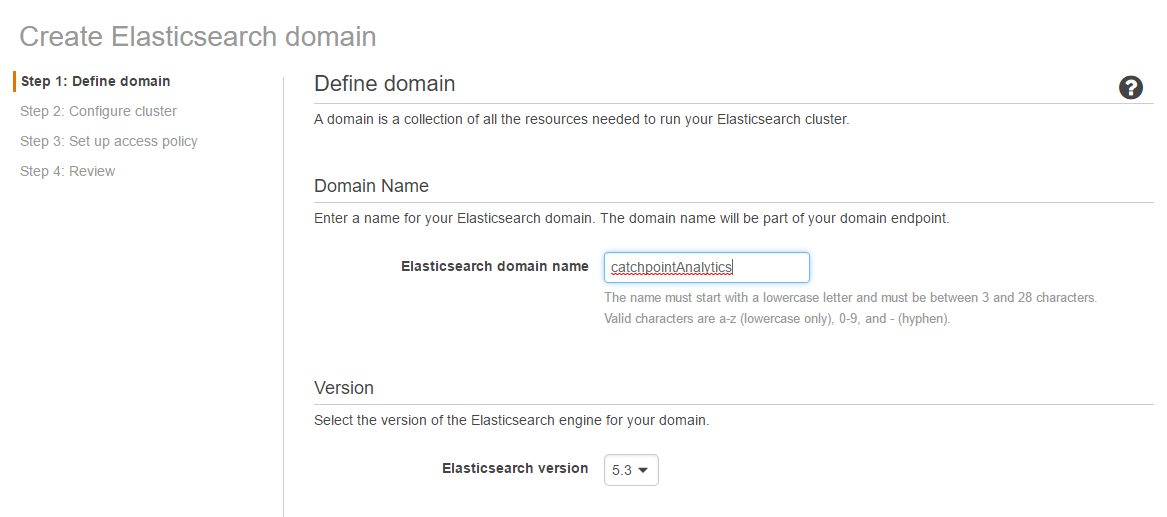Click the Elasticsearch domain name label
This screenshot has height=517, width=1167.
click(495, 266)
